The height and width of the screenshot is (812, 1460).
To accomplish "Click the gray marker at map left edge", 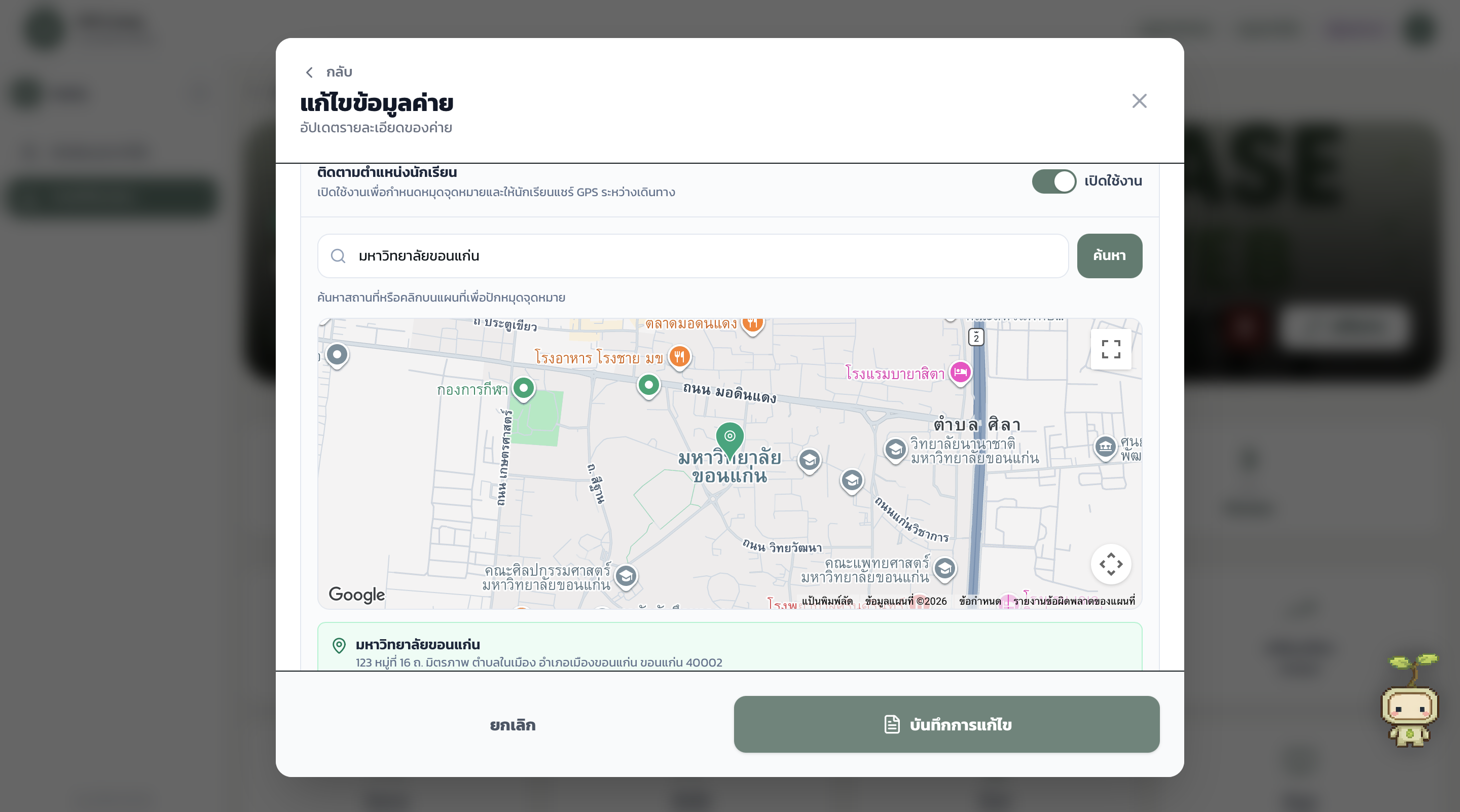I will 337,356.
